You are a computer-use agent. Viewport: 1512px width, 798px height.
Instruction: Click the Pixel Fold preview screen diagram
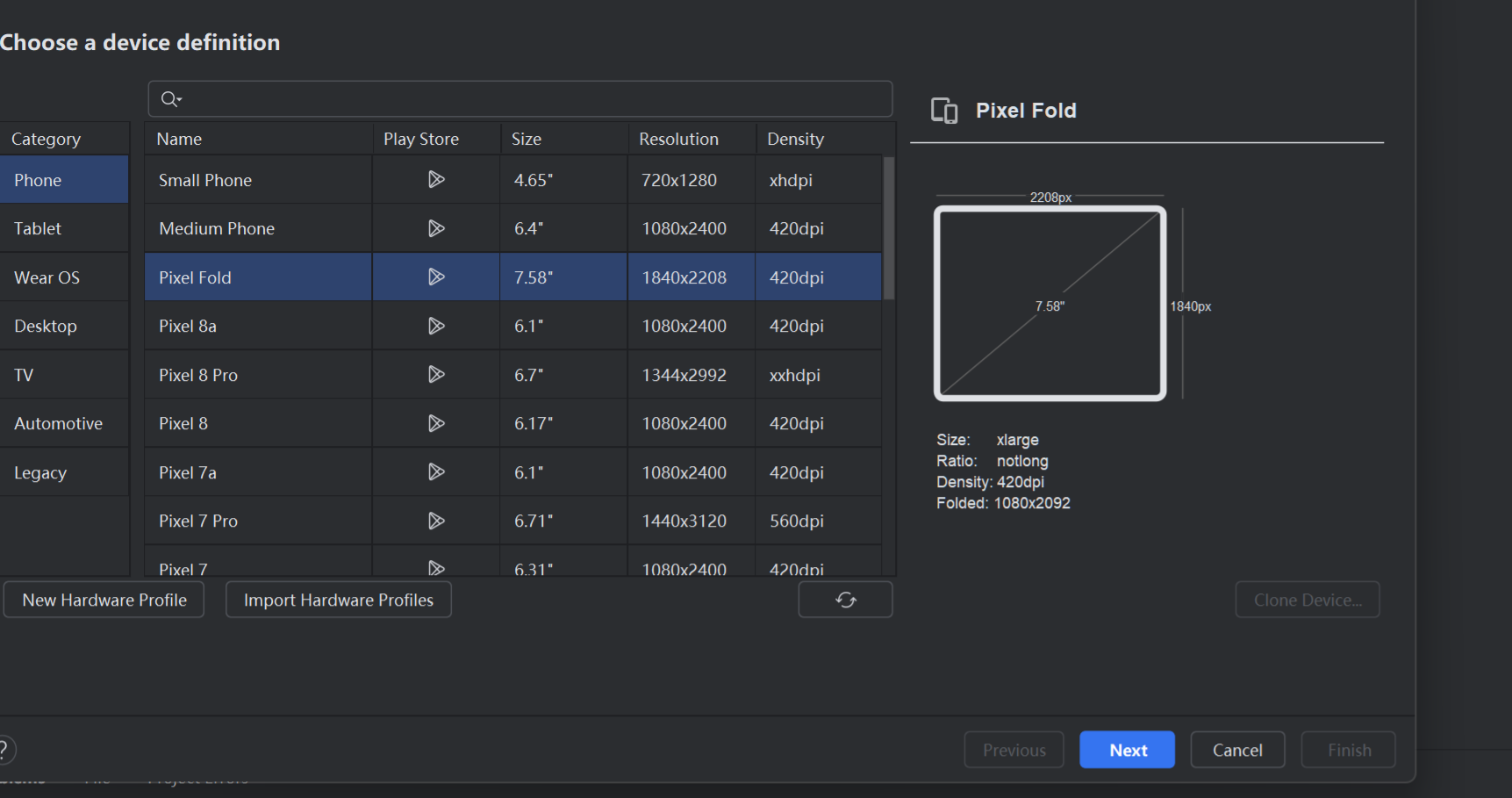pos(1050,304)
